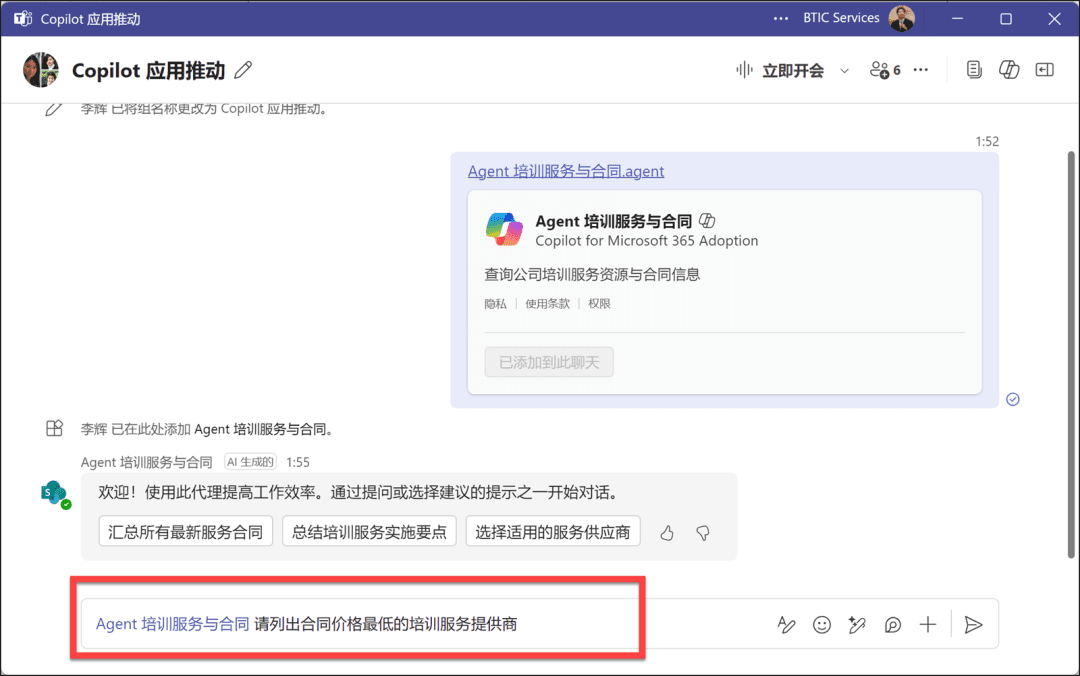1080x676 pixels.
Task: Open the side panel pop-out icon
Action: [1045, 70]
